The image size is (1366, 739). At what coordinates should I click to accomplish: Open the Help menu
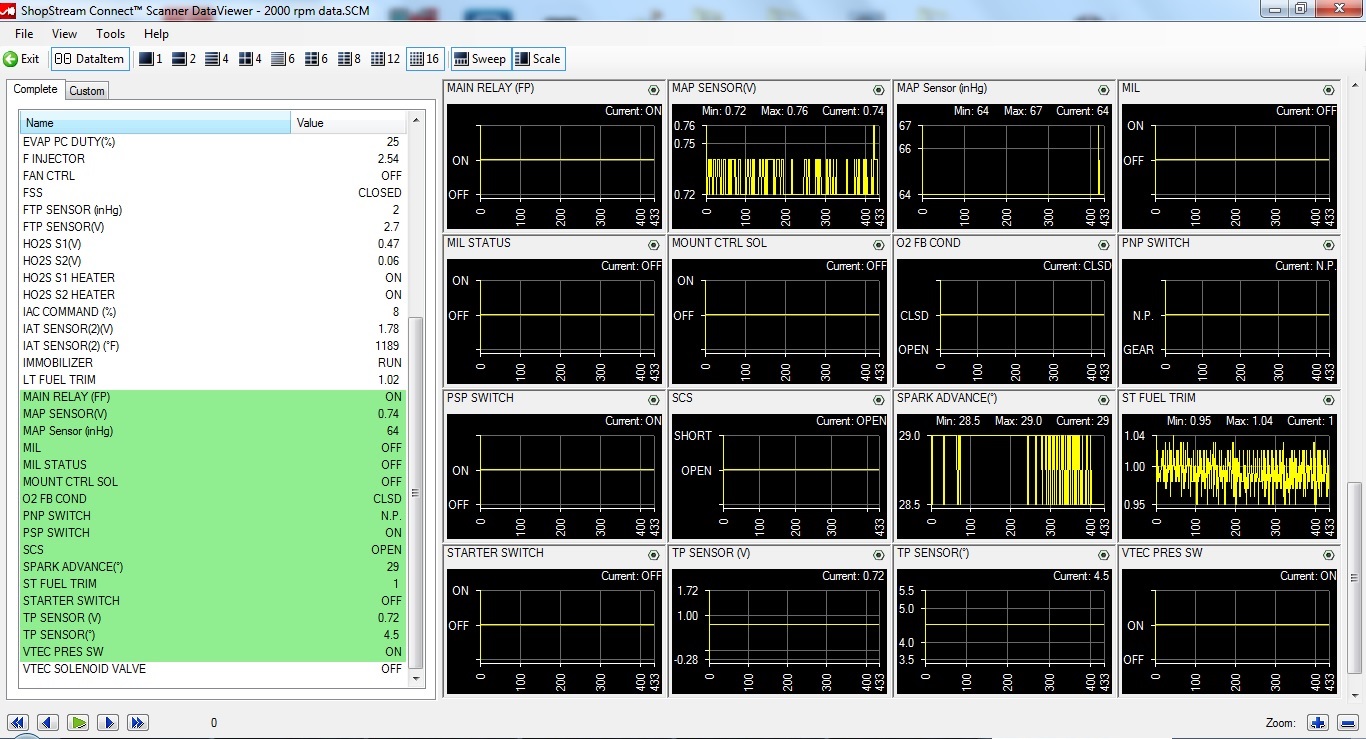click(156, 34)
